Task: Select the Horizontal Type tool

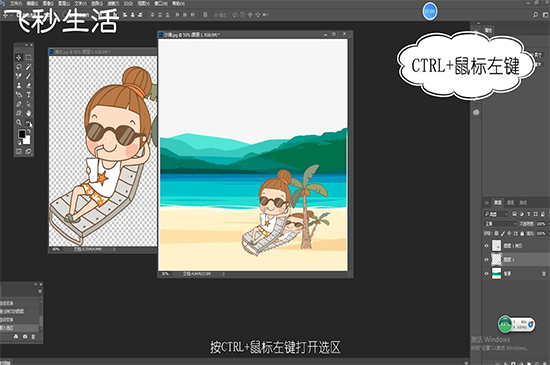Action: 29,95
